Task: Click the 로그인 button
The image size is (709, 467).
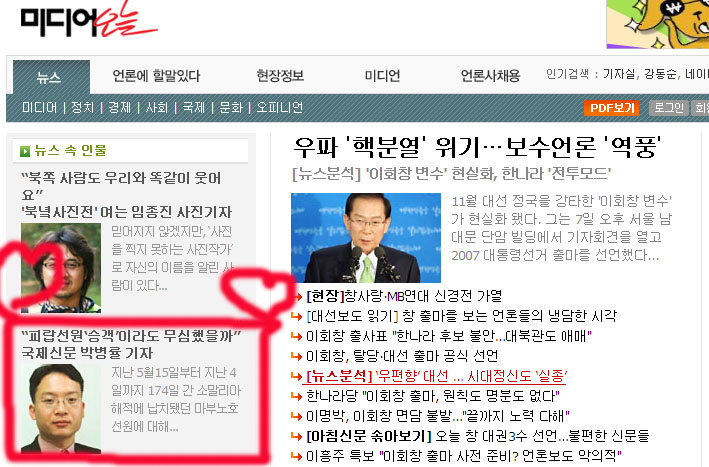Action: click(x=669, y=108)
